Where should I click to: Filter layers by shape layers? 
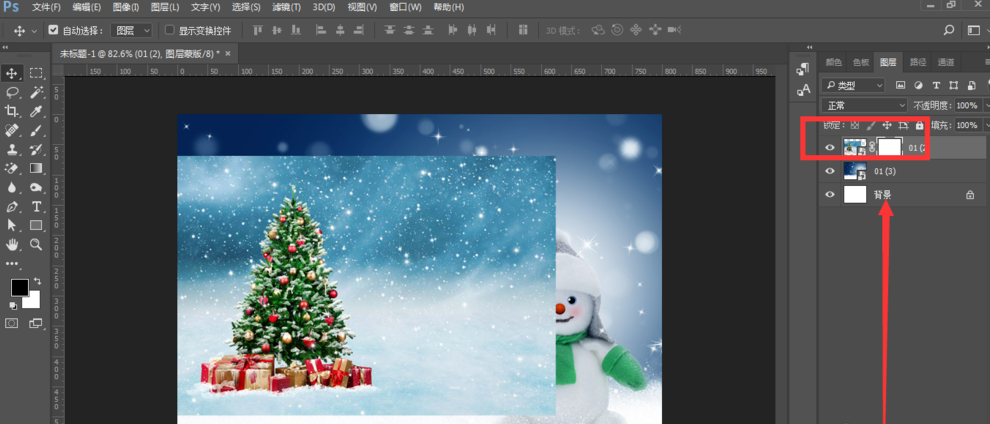tap(953, 85)
